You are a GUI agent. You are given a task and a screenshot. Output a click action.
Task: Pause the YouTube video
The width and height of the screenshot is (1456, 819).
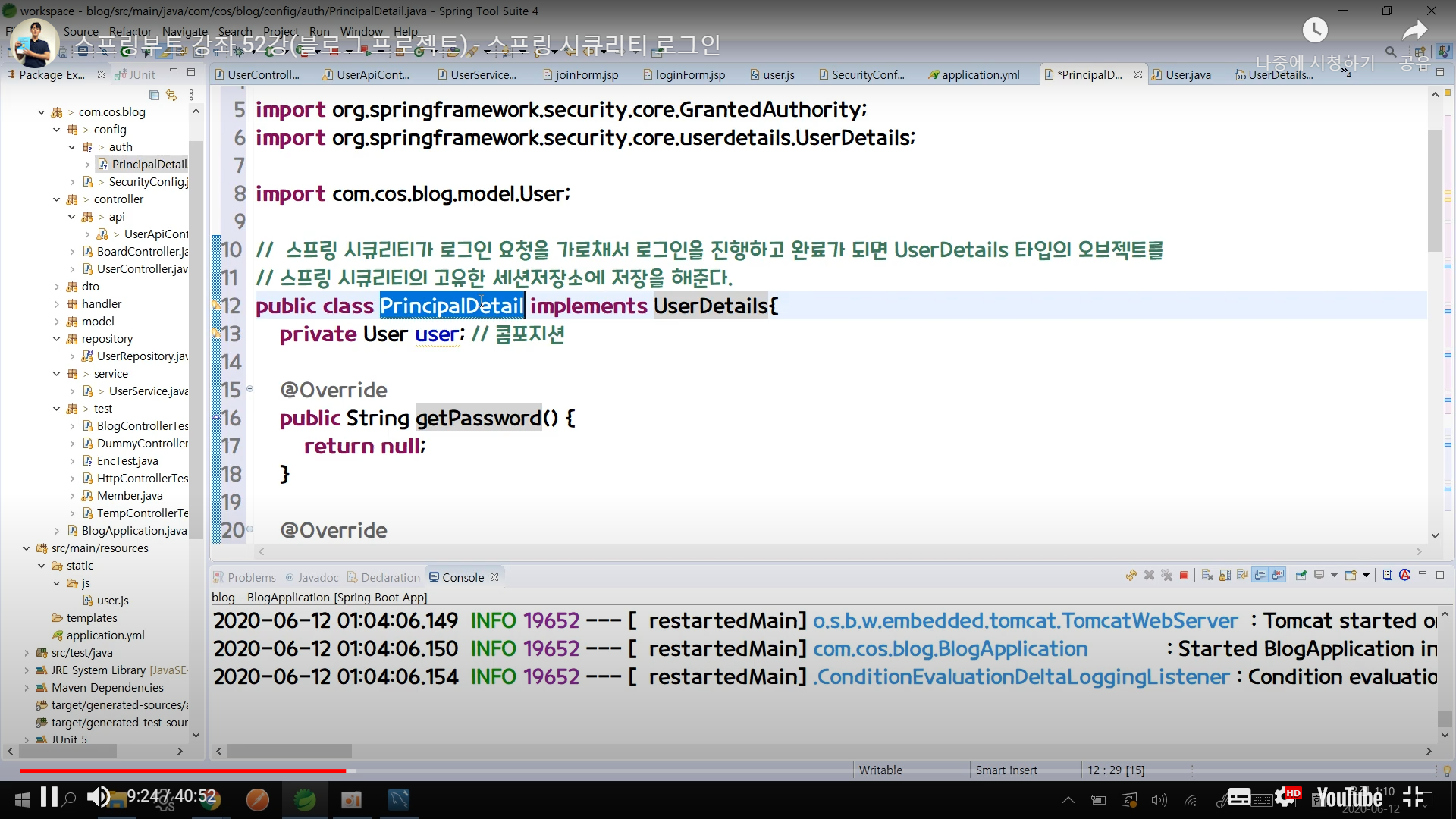[49, 797]
